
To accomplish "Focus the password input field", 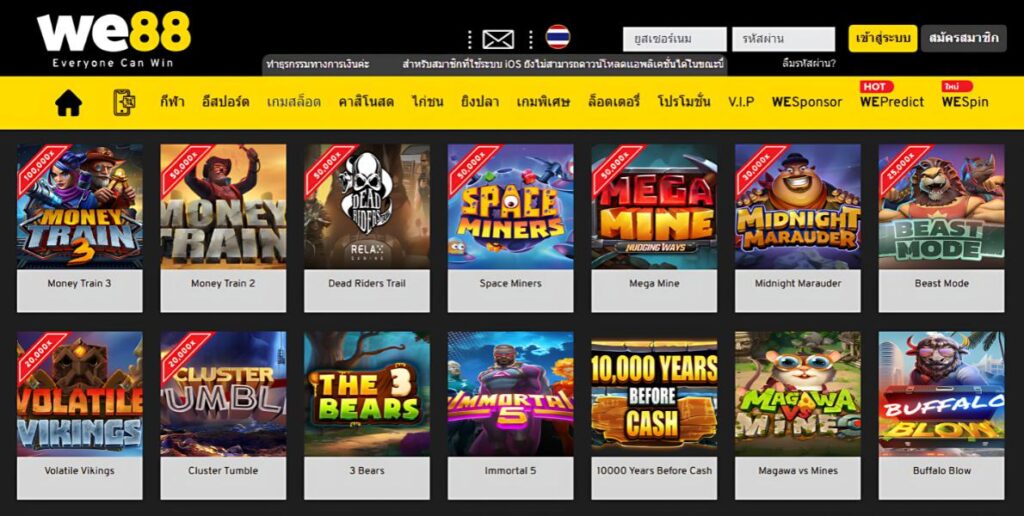I will click(x=784, y=39).
